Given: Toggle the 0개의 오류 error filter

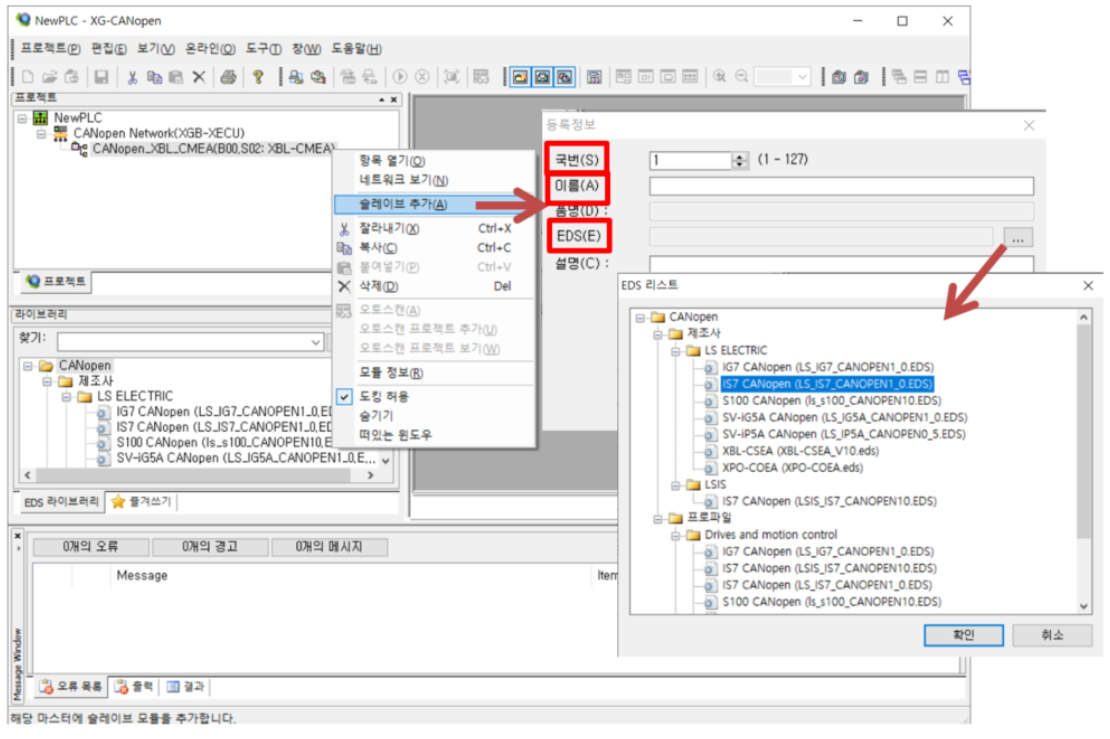Looking at the screenshot, I should [x=90, y=546].
